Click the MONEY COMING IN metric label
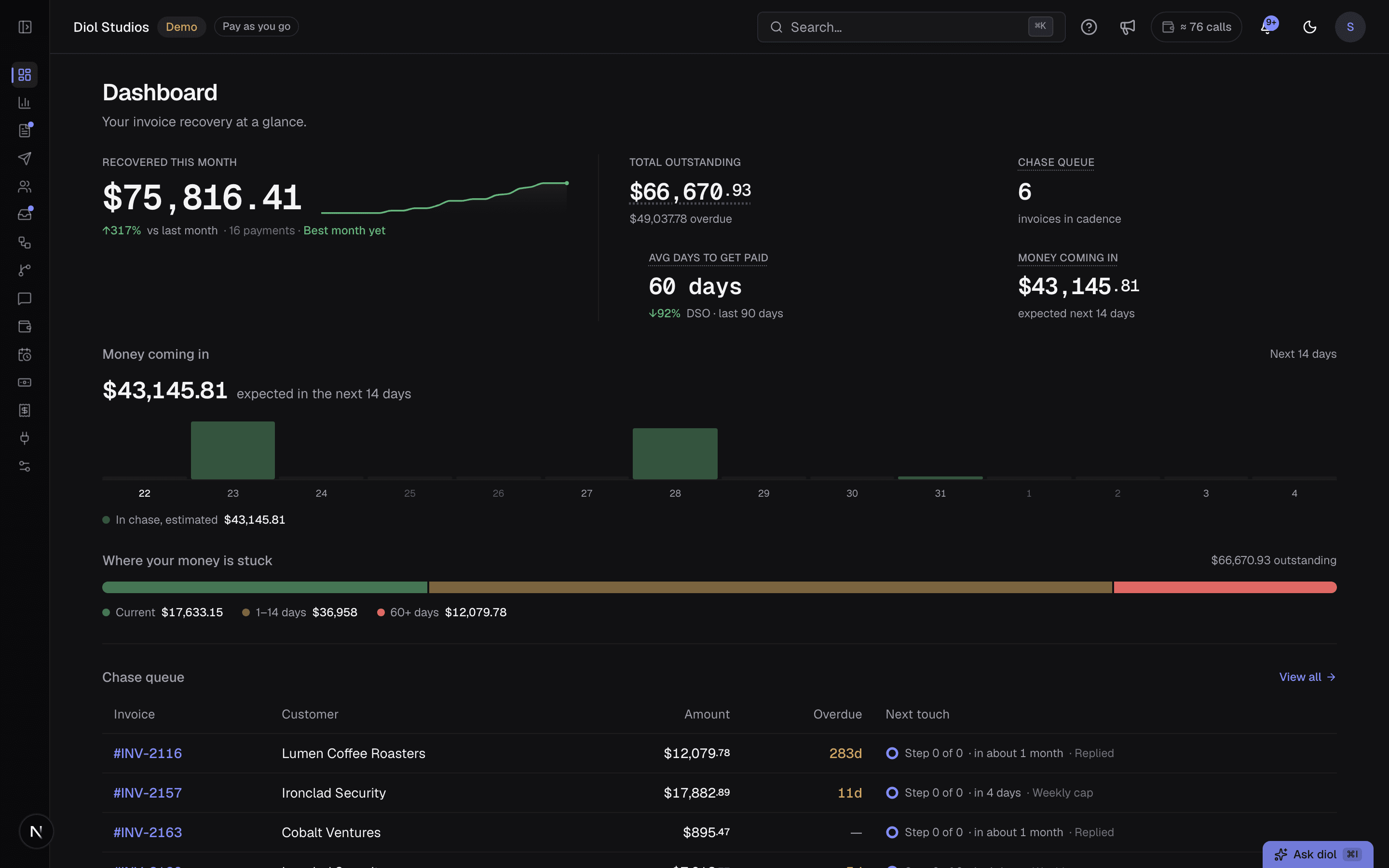 pos(1068,258)
